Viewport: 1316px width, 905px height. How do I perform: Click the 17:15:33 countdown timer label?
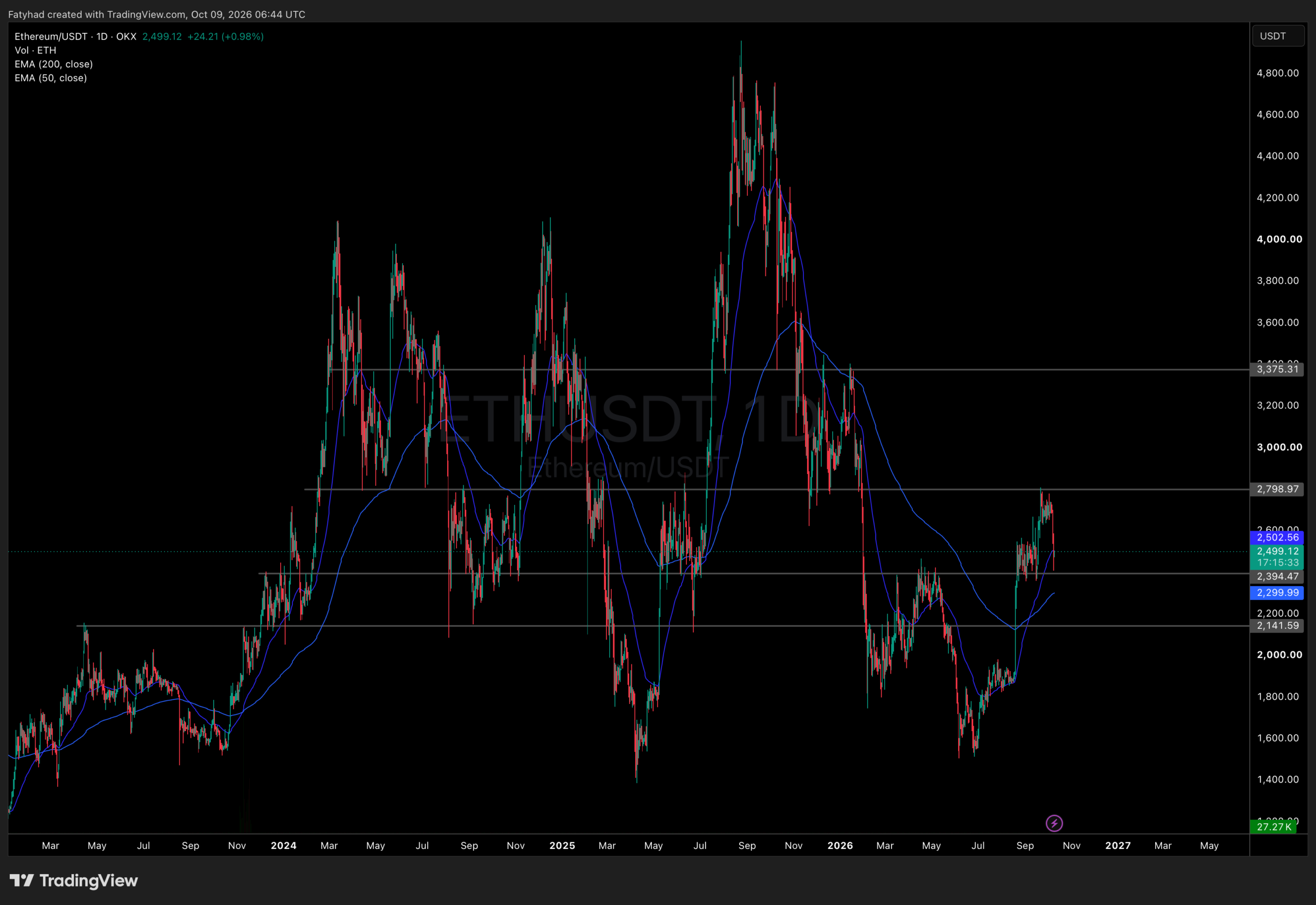[1277, 563]
